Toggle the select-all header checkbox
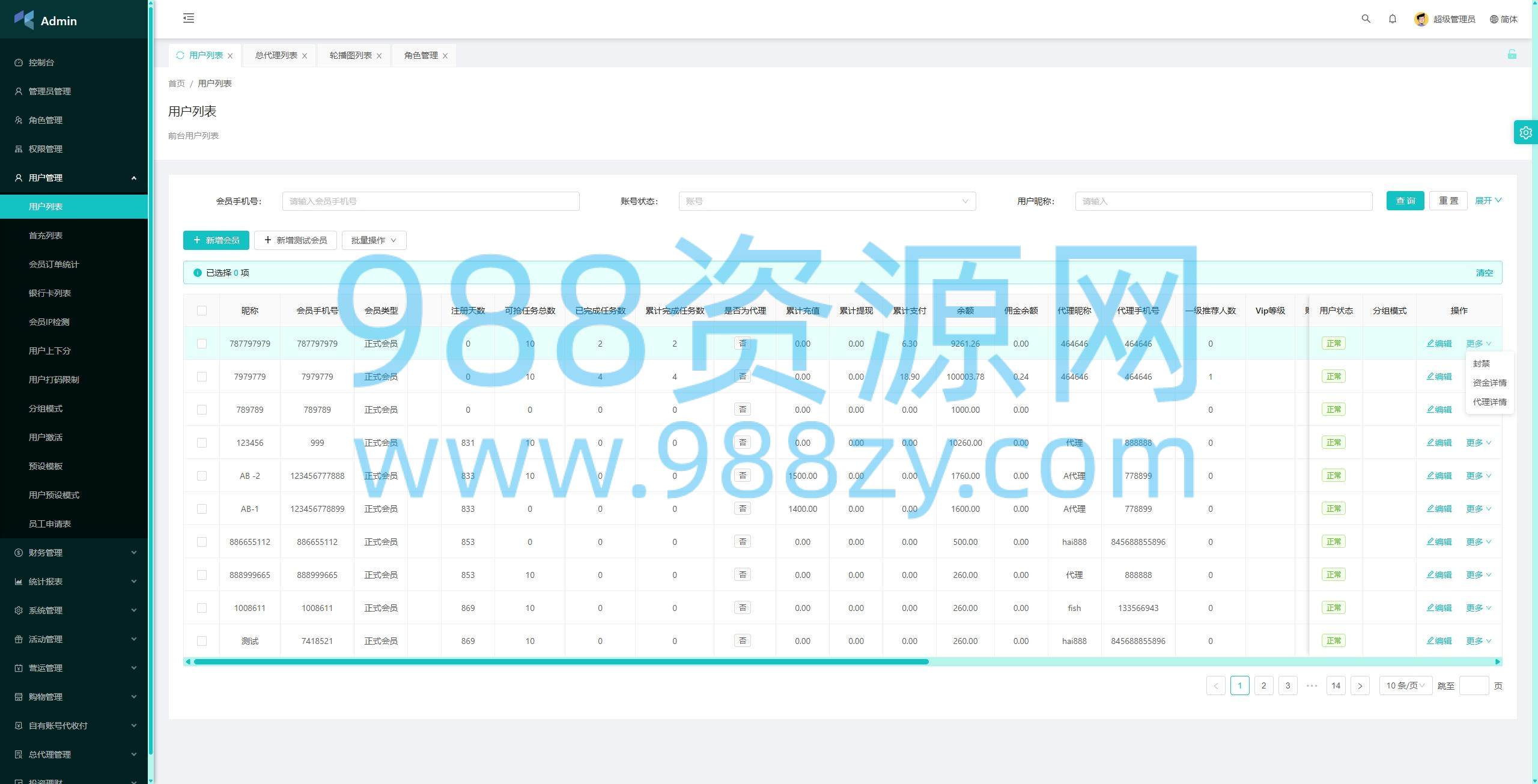 (202, 311)
